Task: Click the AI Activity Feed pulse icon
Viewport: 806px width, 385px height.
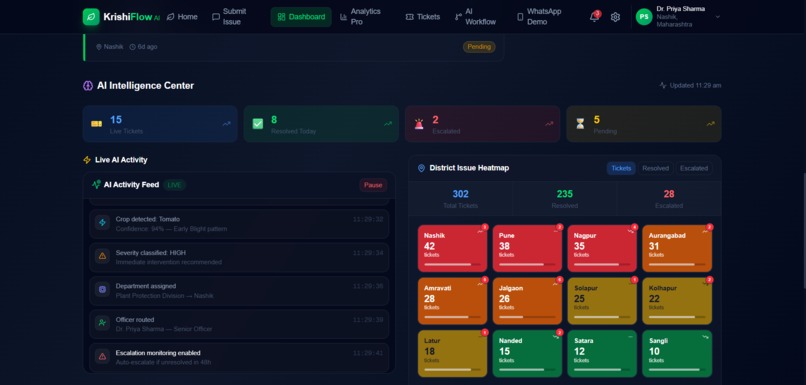Action: [96, 185]
